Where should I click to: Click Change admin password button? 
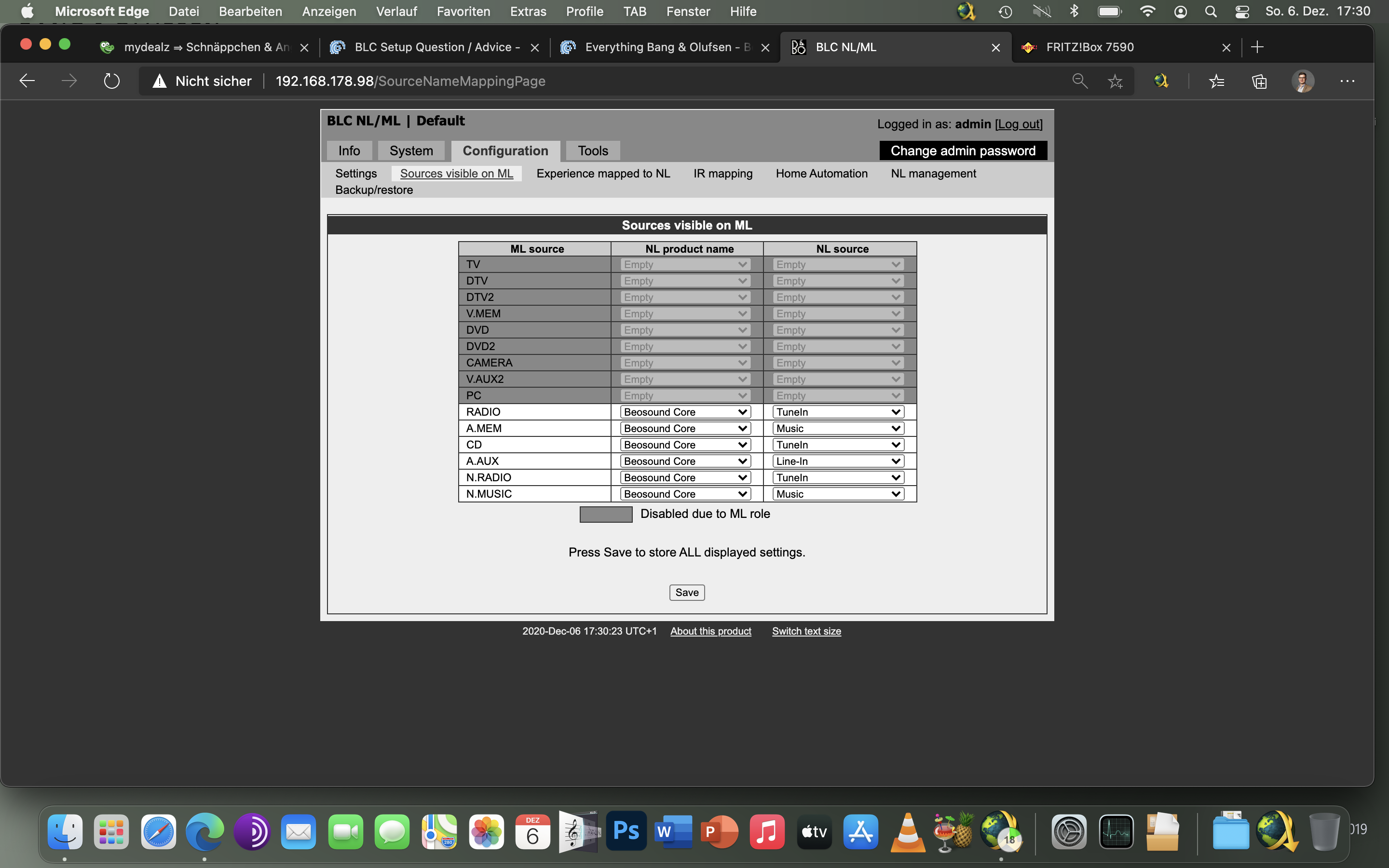coord(963,151)
